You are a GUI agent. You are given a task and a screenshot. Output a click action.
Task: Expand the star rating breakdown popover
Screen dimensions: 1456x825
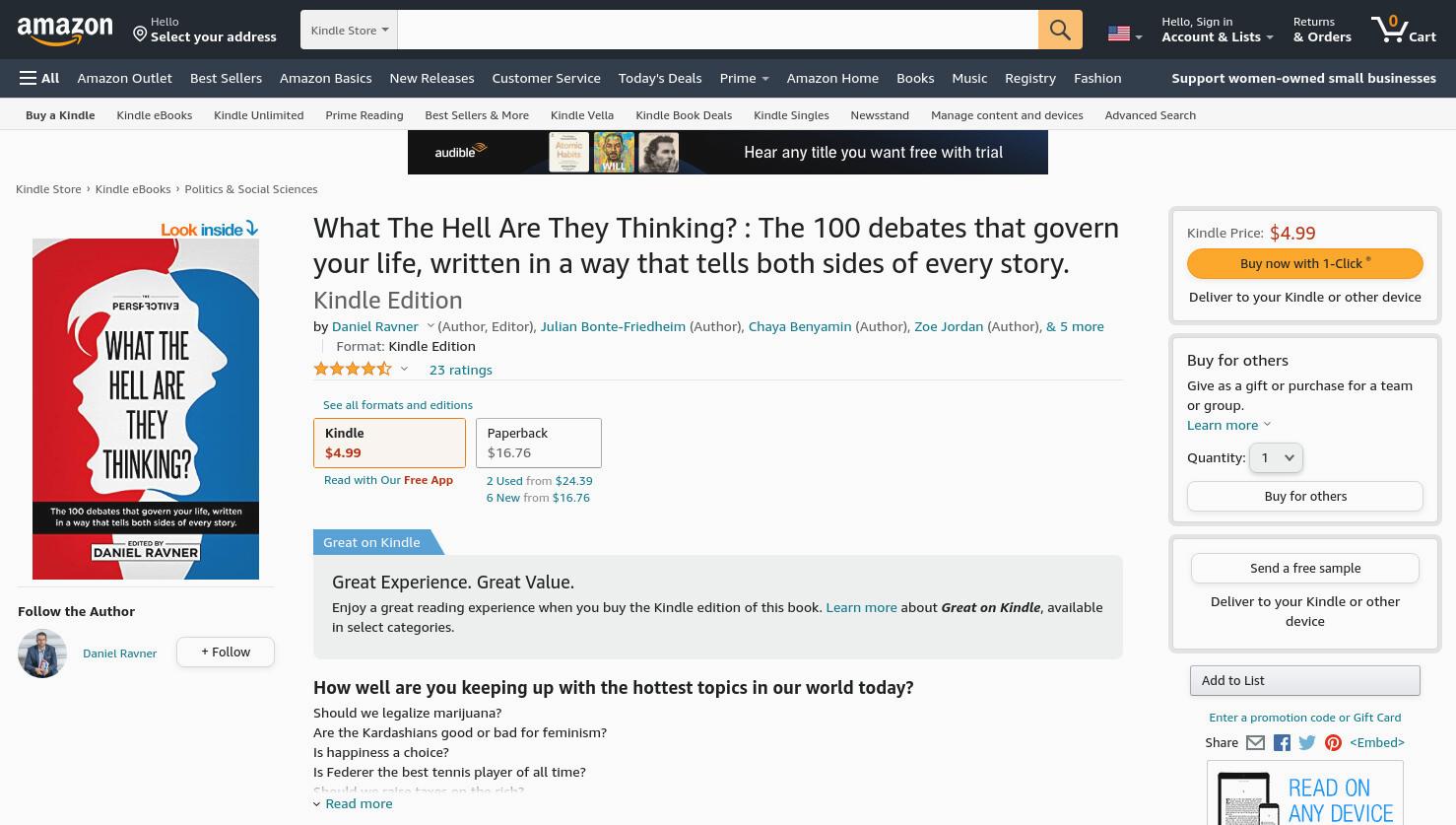click(x=404, y=369)
